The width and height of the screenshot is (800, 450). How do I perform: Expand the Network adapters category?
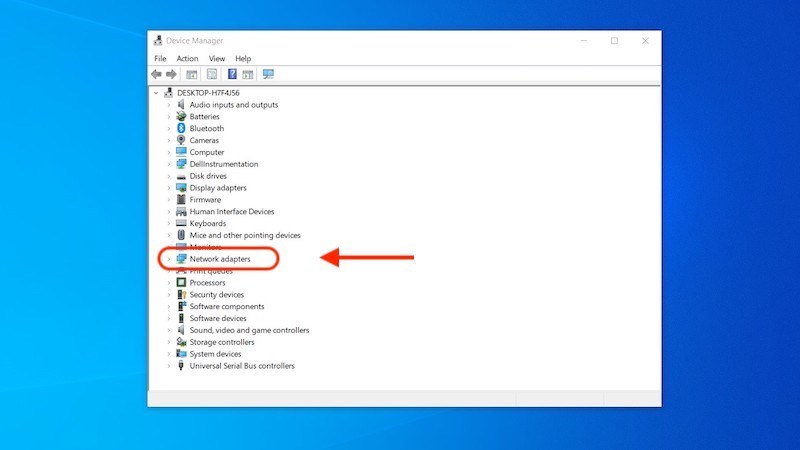coord(169,259)
